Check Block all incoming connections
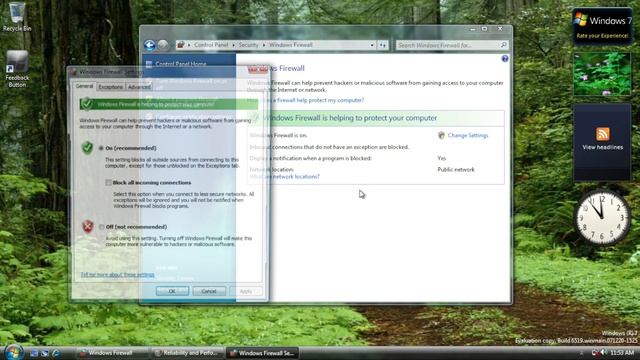 pyautogui.click(x=108, y=182)
